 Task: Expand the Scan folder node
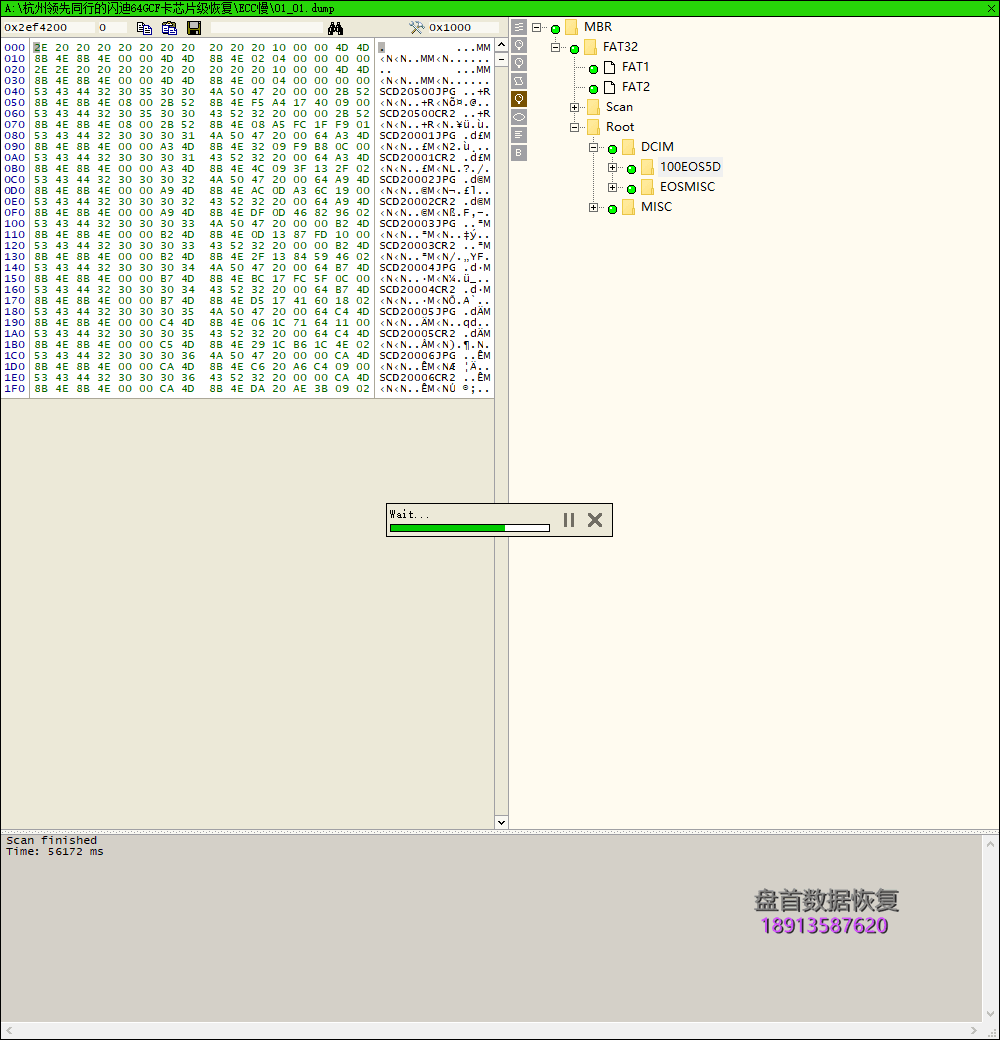pos(574,107)
